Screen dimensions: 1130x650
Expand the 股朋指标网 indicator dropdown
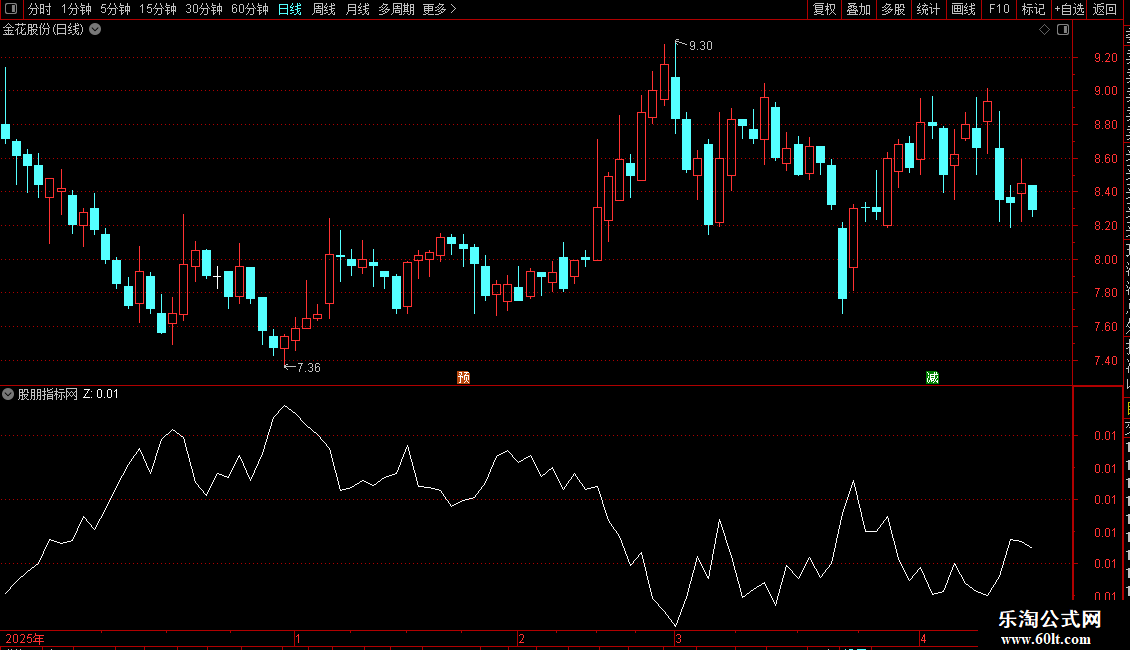[x=8, y=394]
